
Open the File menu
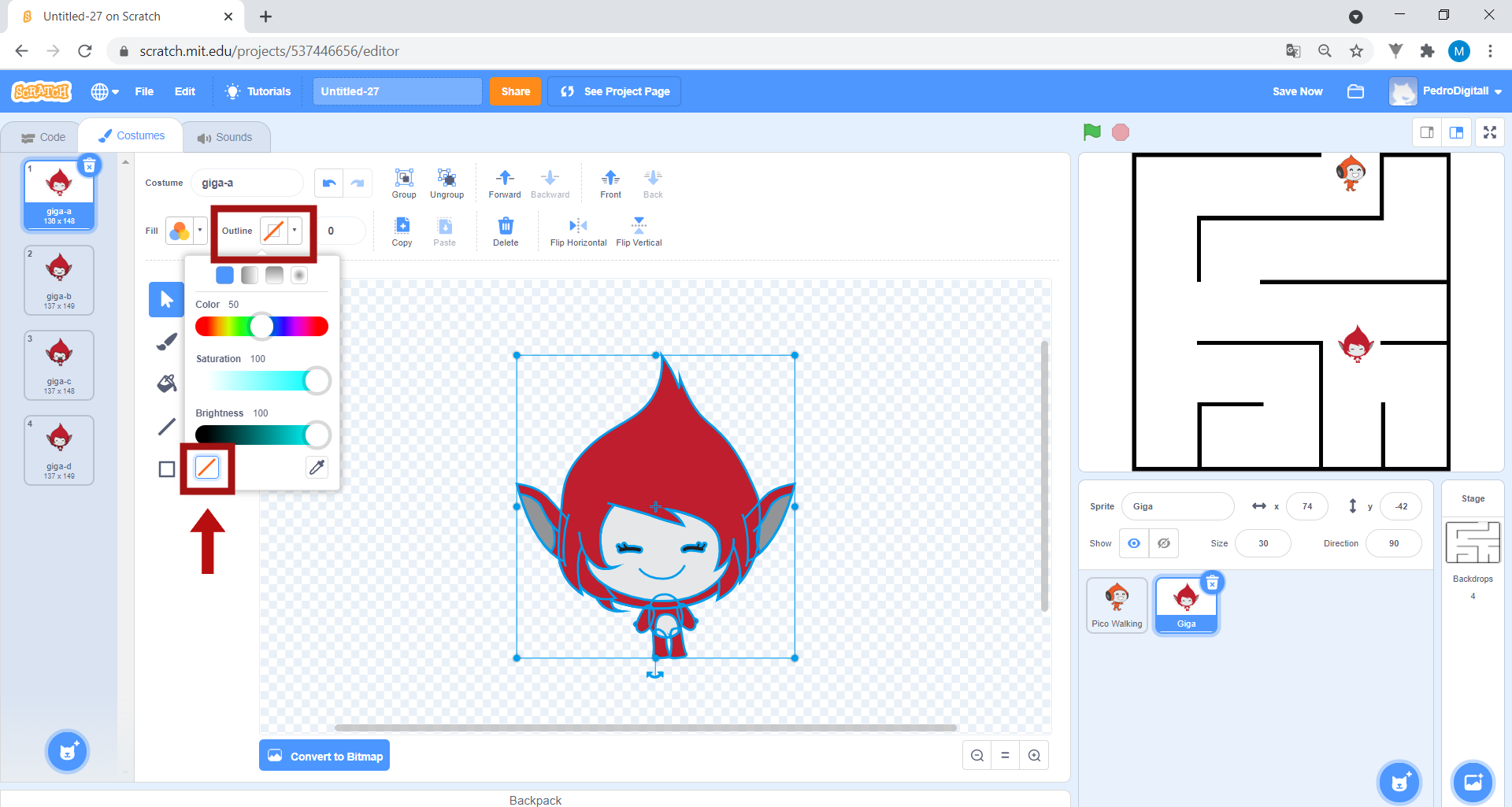tap(144, 91)
